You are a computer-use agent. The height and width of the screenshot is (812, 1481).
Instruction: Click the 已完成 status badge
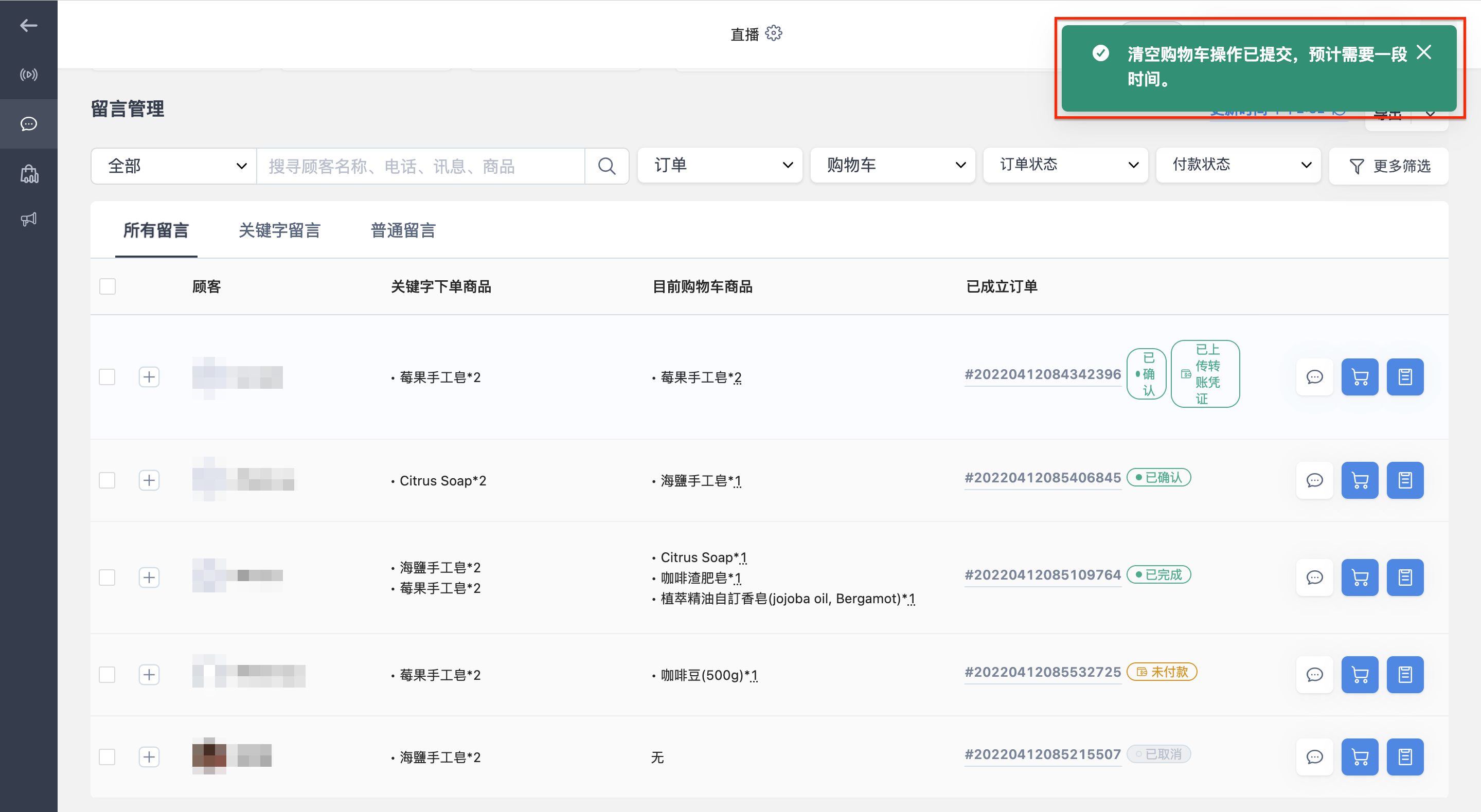[1158, 574]
